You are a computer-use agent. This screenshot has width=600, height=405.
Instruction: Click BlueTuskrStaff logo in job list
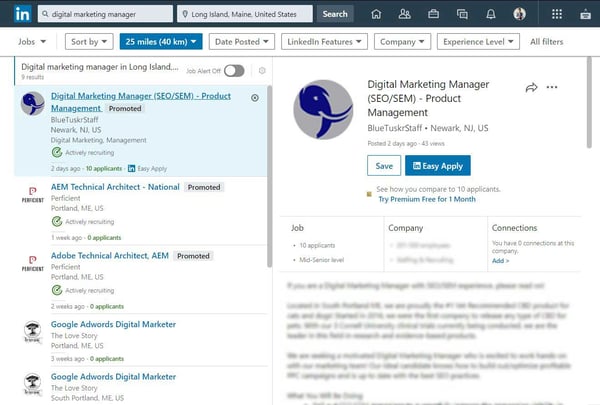(x=33, y=103)
